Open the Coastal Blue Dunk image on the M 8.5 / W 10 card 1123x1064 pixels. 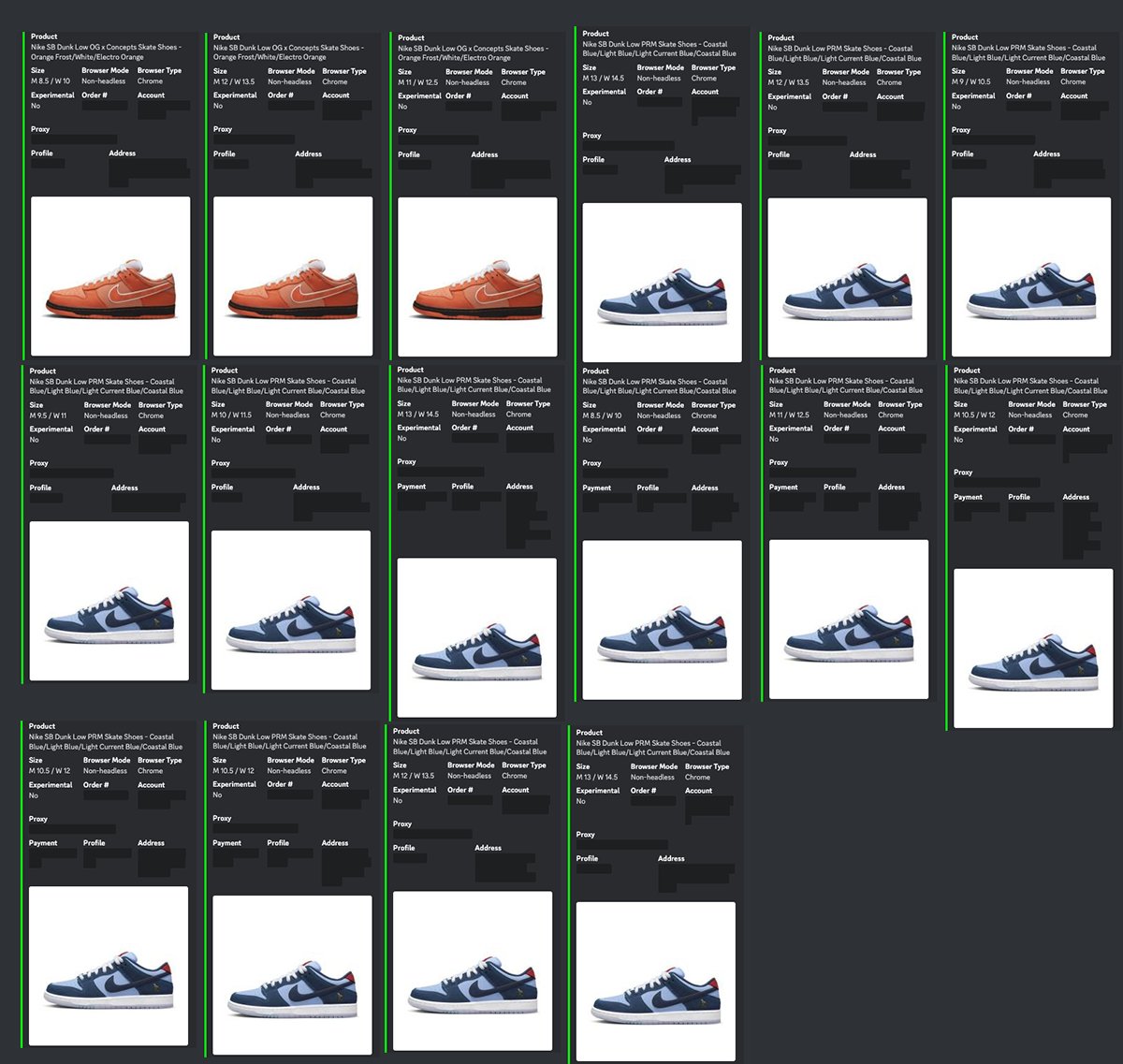point(662,620)
